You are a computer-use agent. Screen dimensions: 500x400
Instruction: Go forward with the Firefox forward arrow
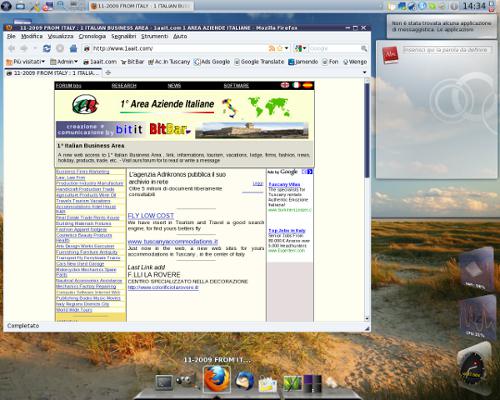(24, 49)
